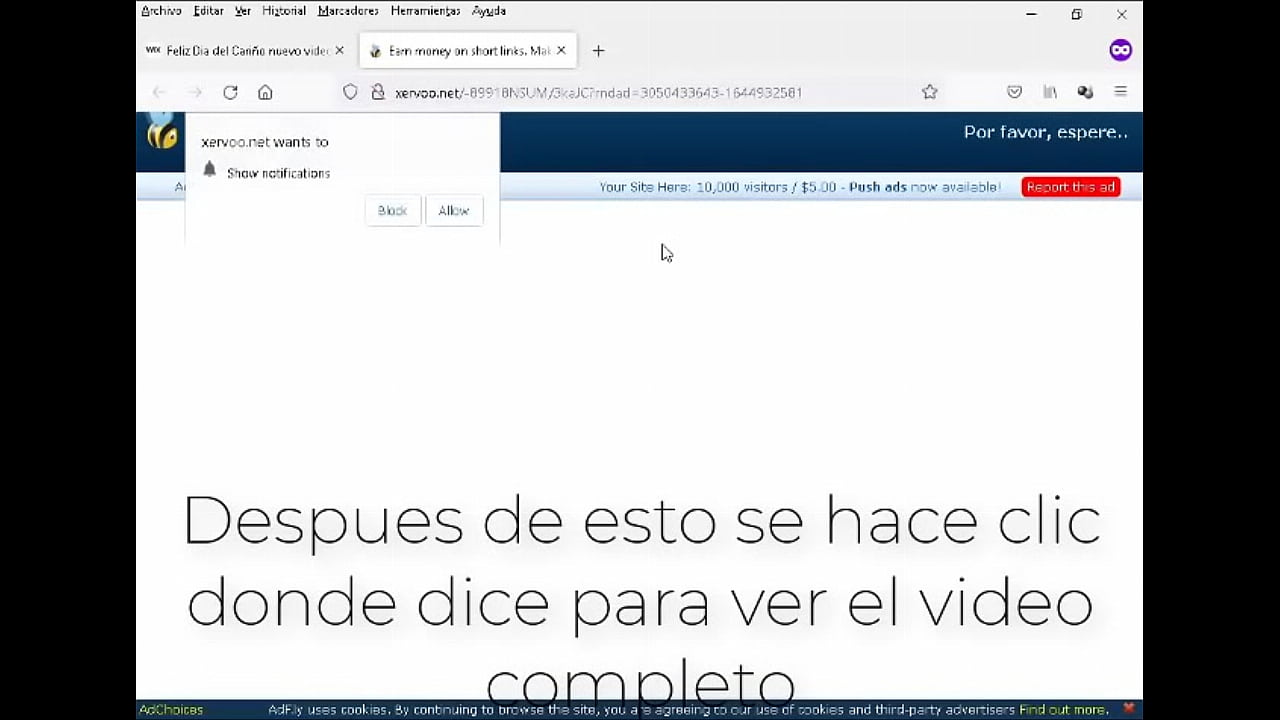Screen dimensions: 1280x720
Task: Open the Editar menu
Action: pos(208,11)
